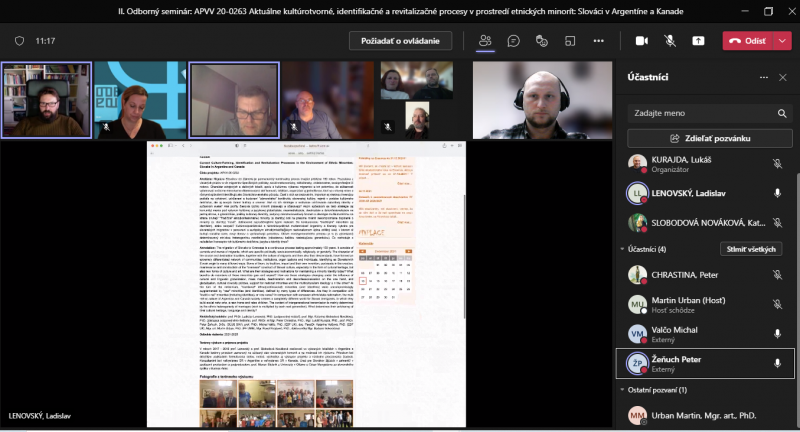Toggle mic for LENOVSKÝ, Ladislav

(777, 193)
